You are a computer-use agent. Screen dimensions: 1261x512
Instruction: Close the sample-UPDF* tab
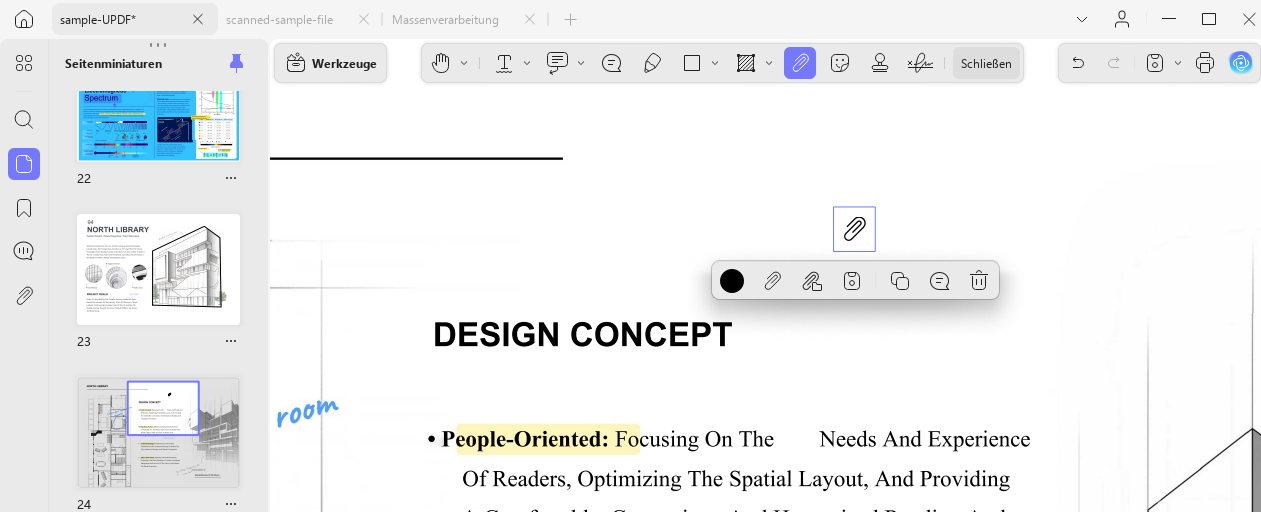(198, 19)
